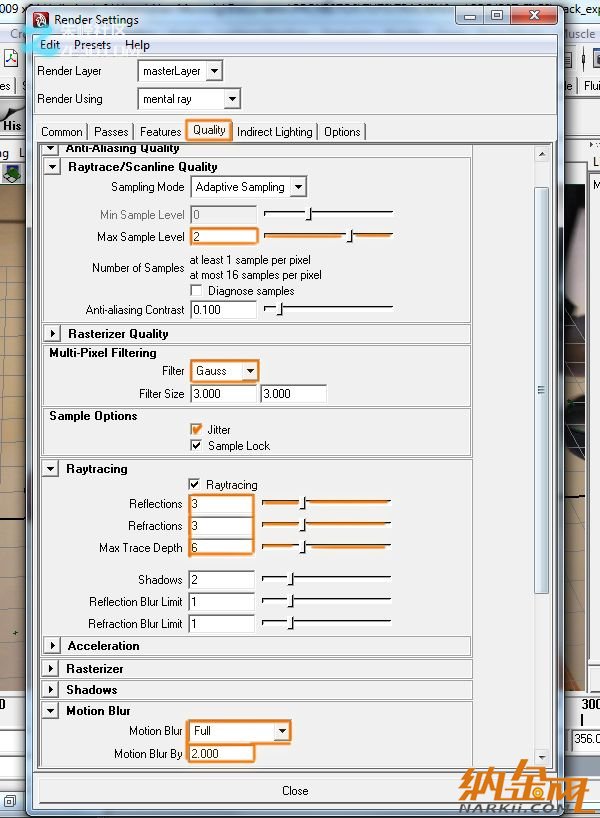Open the Filter type dropdown
This screenshot has width=600, height=818.
[x=249, y=371]
